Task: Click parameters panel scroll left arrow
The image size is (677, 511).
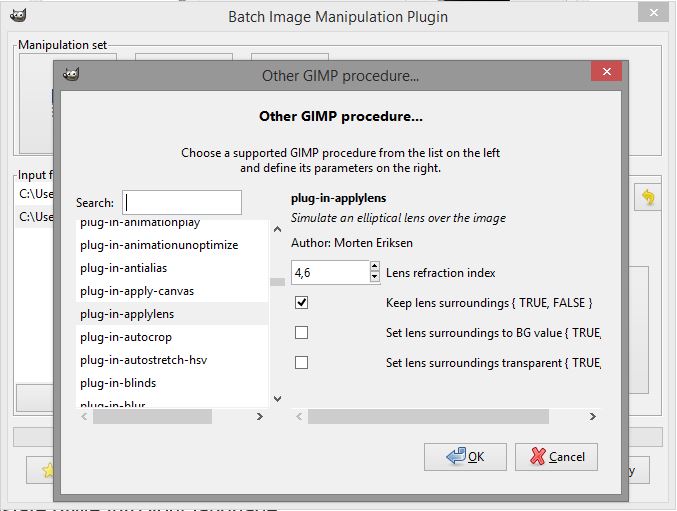Action: click(299, 416)
